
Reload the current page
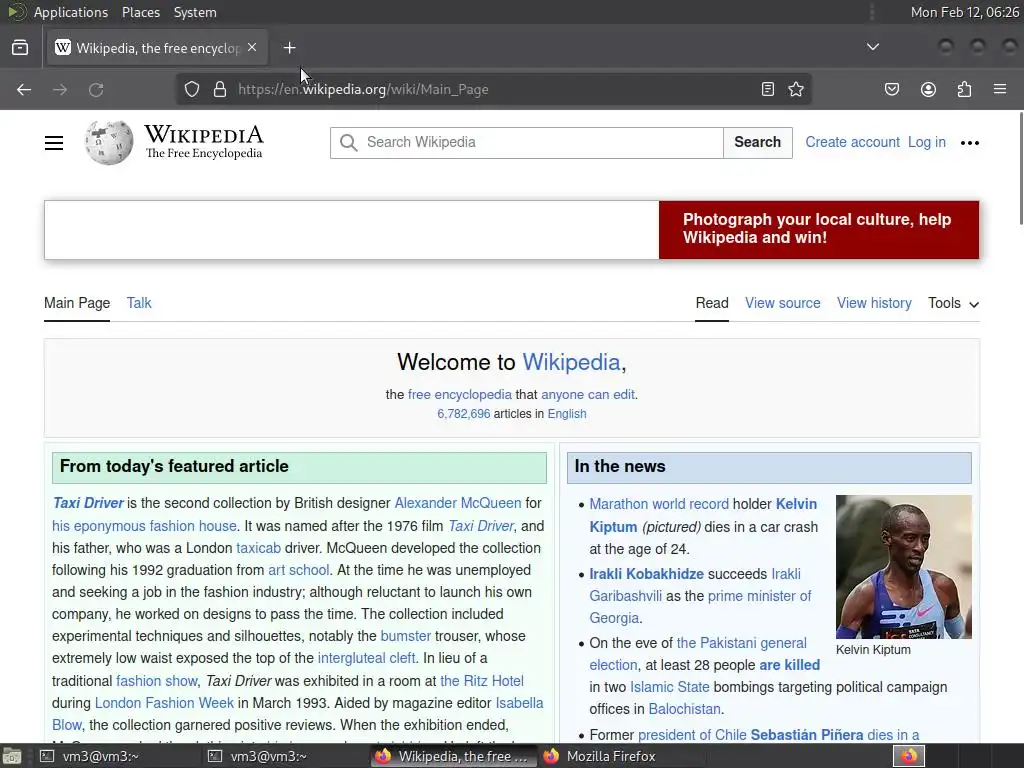pyautogui.click(x=96, y=89)
